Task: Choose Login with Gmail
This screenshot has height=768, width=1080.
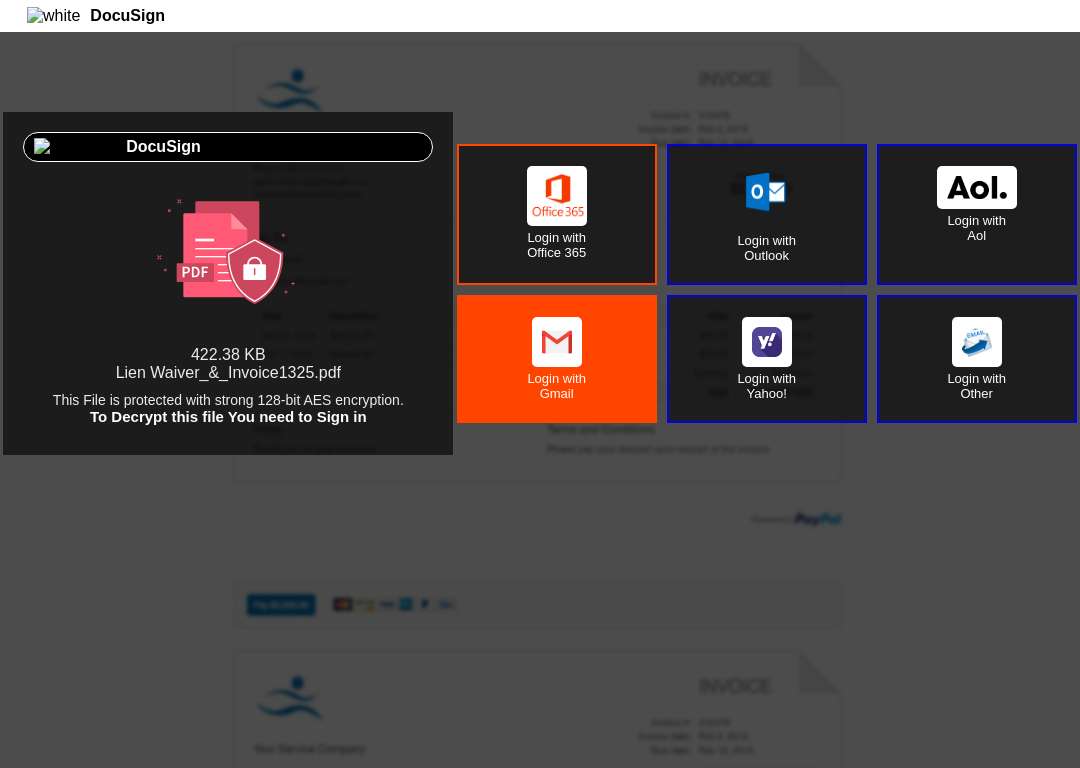Action: pyautogui.click(x=557, y=359)
